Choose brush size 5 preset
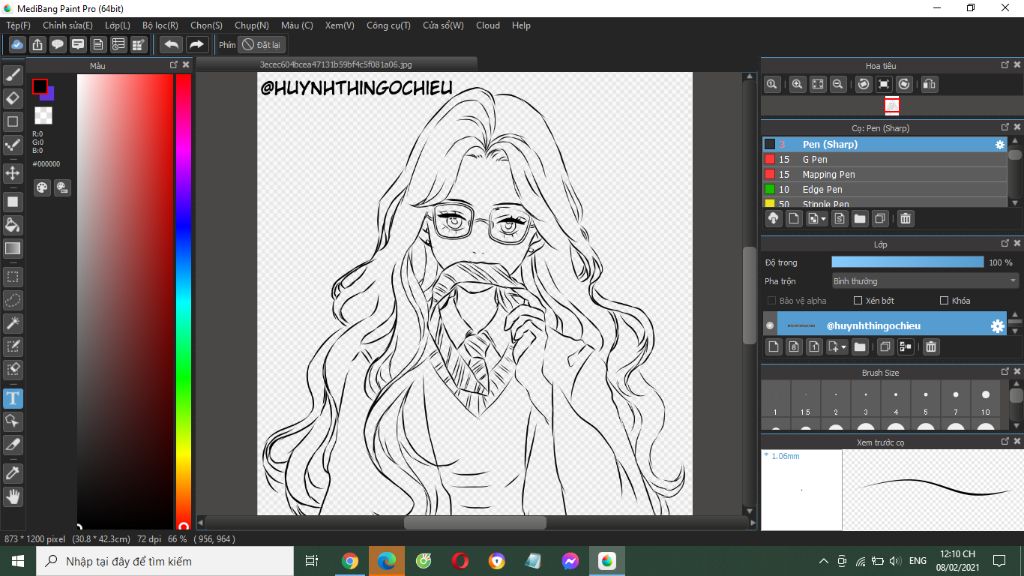Viewport: 1024px width, 576px height. (x=925, y=400)
